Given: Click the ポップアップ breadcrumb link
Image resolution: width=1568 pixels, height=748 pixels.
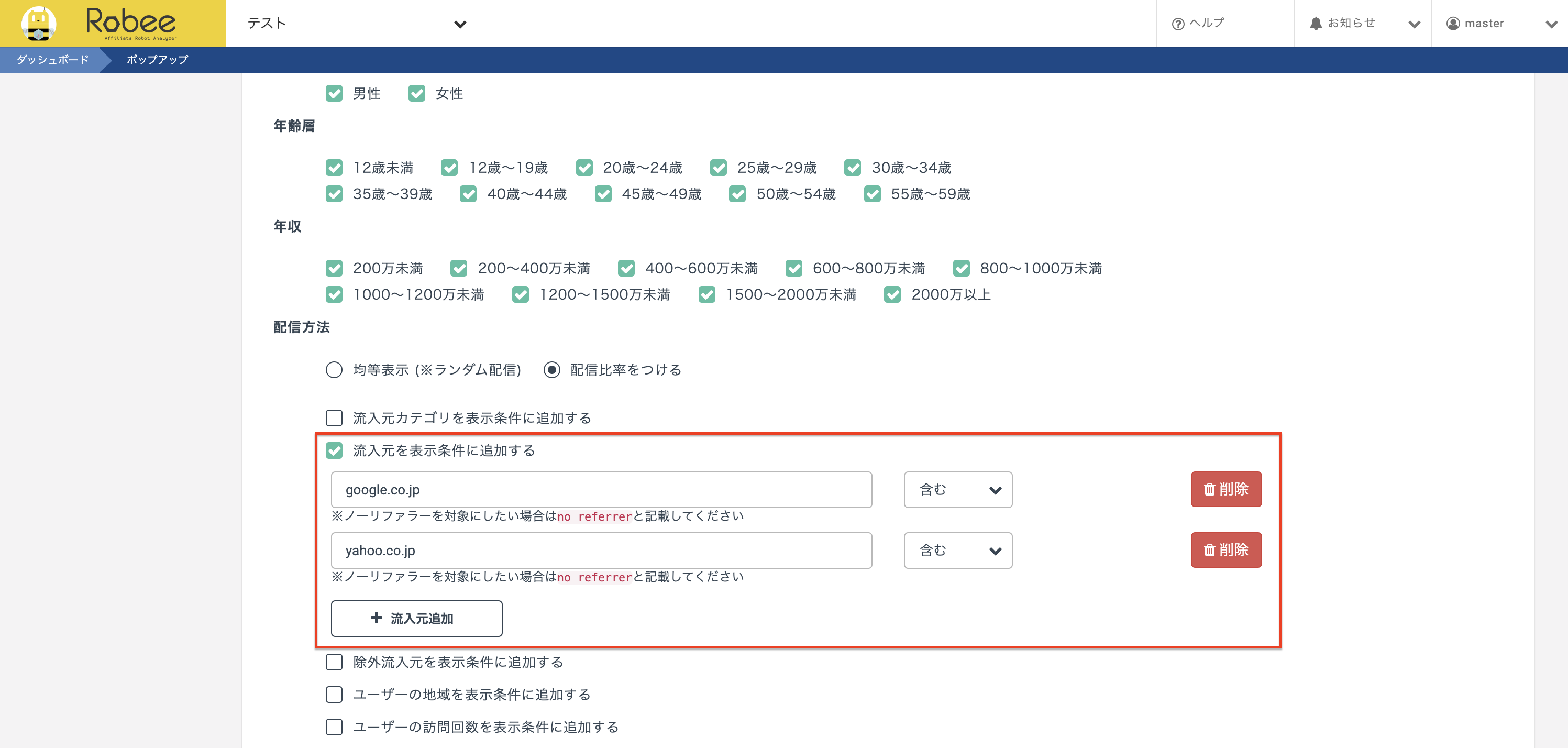Looking at the screenshot, I should [x=157, y=60].
